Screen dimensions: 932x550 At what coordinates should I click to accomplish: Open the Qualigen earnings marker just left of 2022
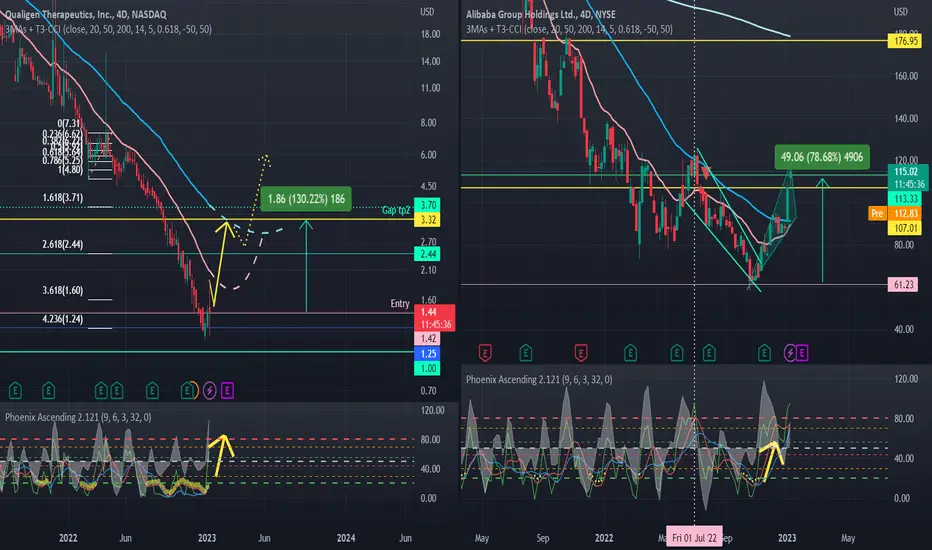[x=49, y=391]
